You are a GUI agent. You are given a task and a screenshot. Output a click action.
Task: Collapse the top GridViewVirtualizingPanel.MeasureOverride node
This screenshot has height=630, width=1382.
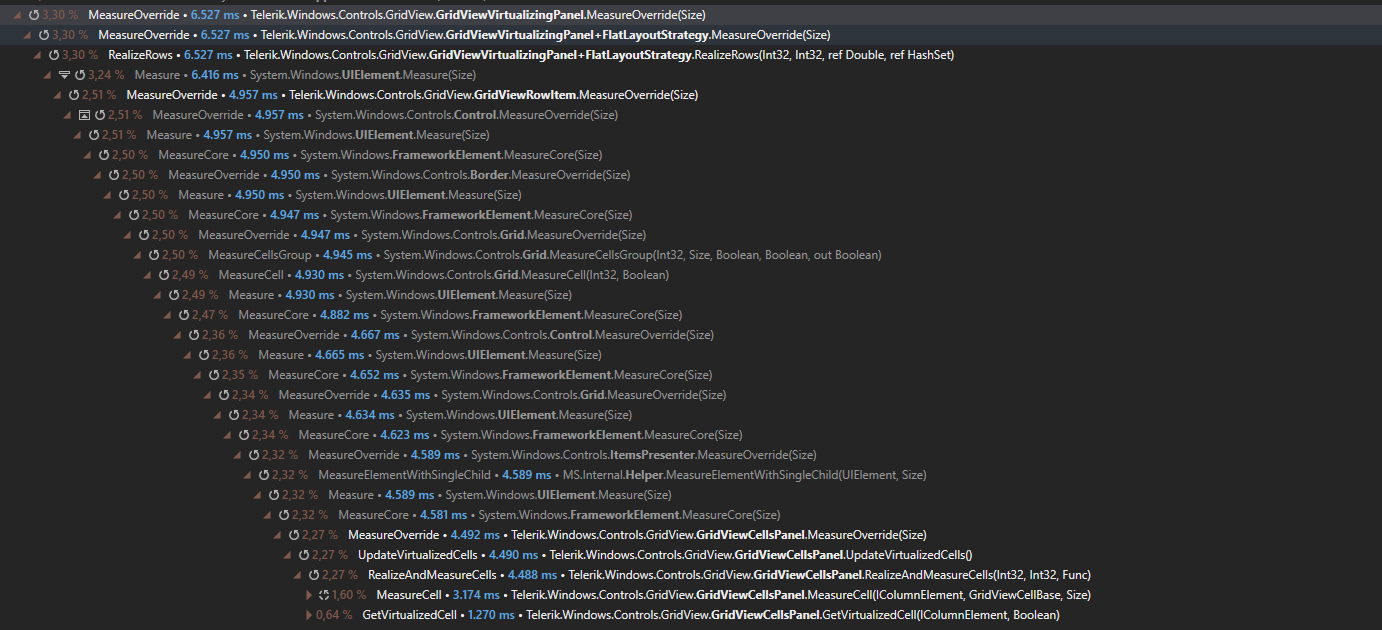tap(19, 16)
